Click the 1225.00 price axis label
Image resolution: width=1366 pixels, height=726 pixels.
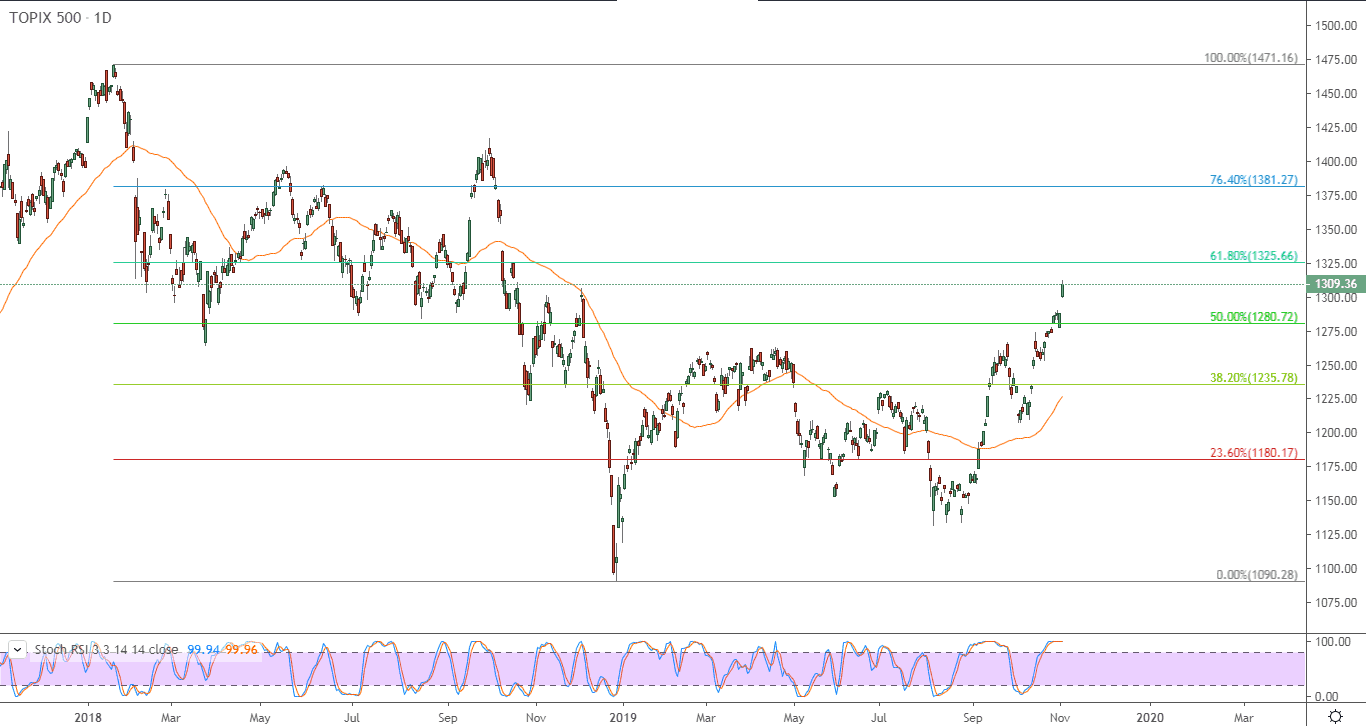1337,399
